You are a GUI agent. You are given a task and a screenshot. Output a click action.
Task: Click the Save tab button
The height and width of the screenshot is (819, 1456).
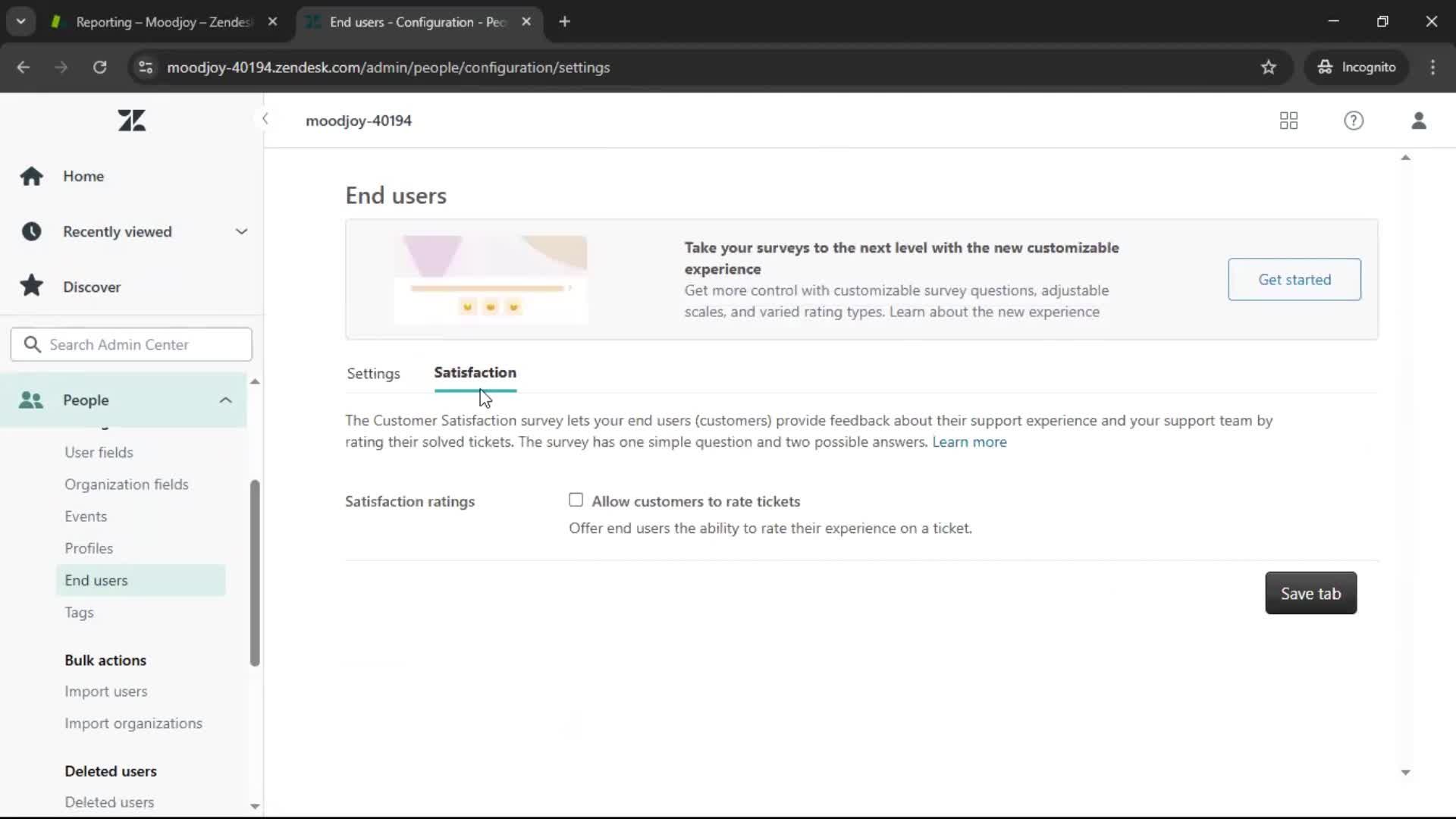(1310, 594)
